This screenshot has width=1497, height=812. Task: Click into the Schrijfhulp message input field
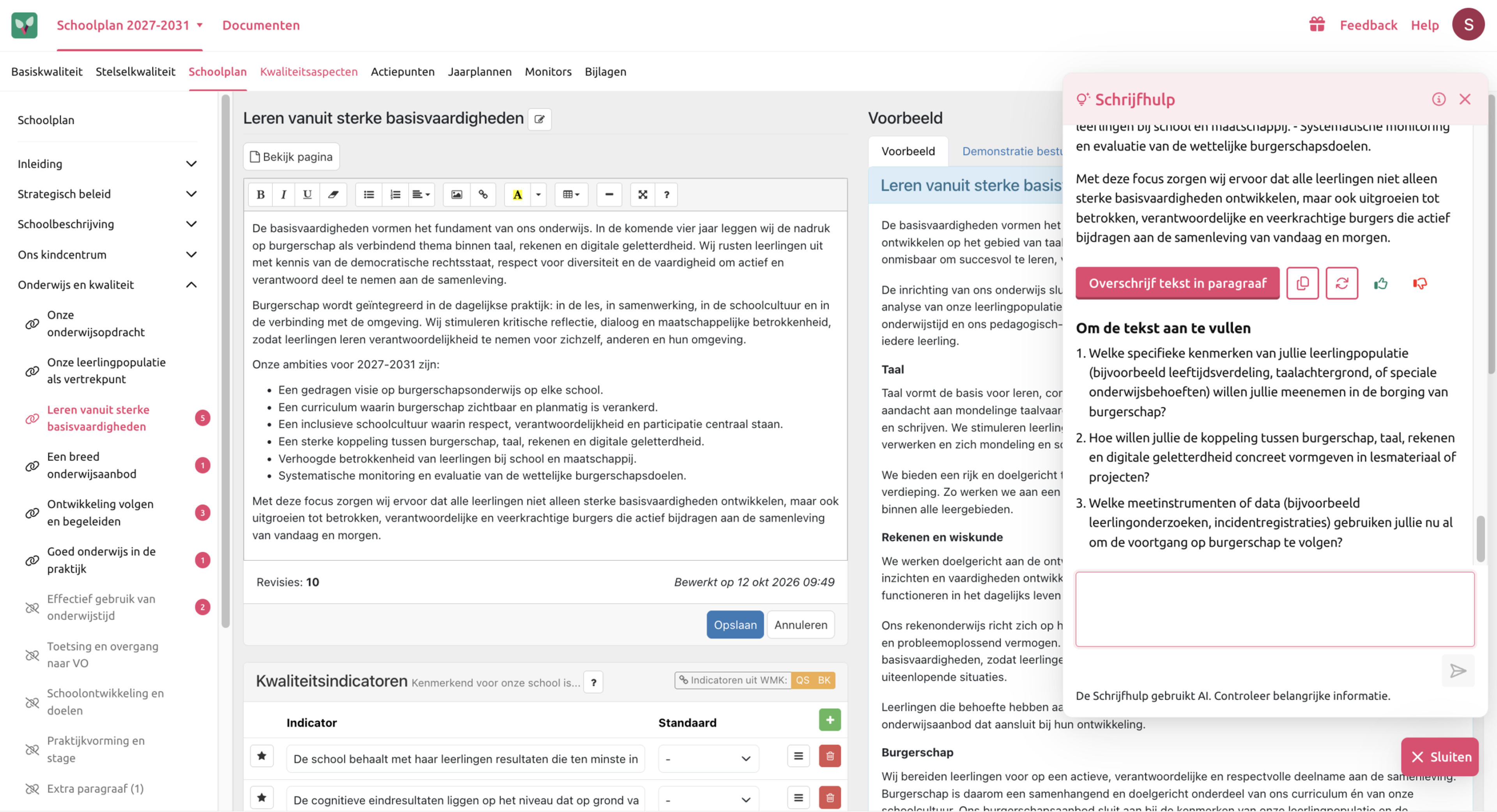click(1275, 609)
